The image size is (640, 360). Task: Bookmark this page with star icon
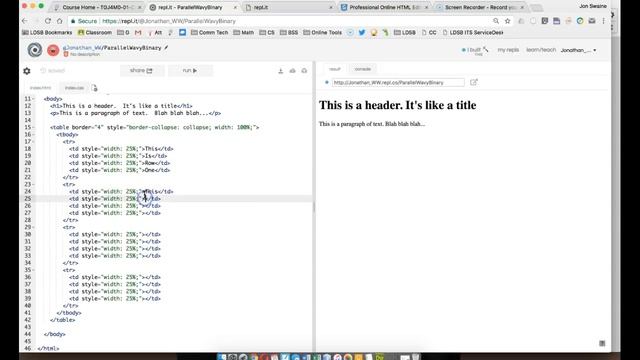pyautogui.click(x=507, y=21)
